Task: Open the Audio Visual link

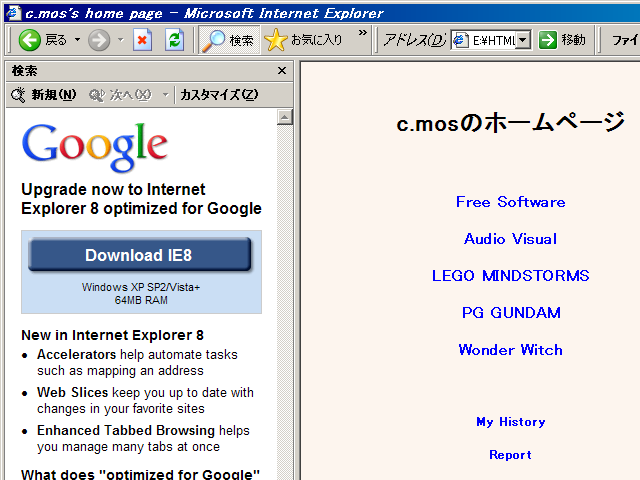Action: point(511,239)
